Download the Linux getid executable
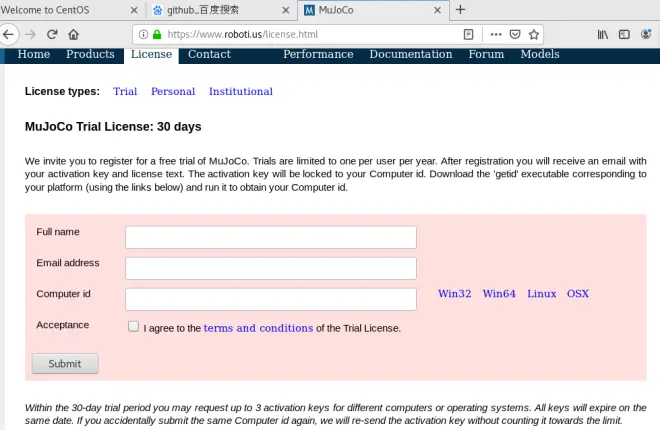 (542, 294)
